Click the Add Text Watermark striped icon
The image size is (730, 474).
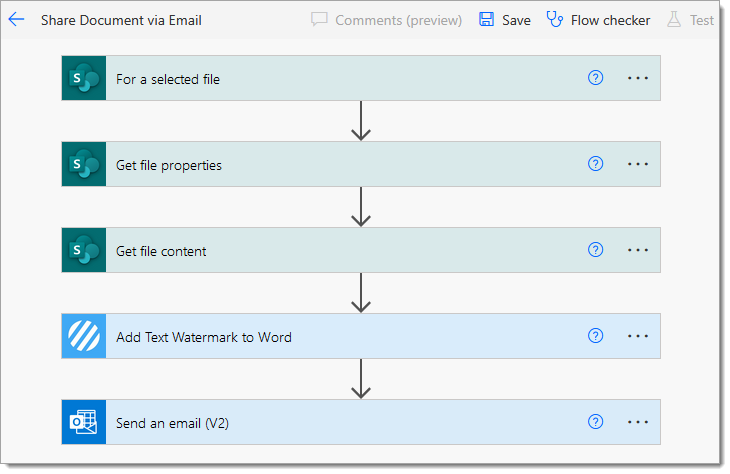pos(84,336)
